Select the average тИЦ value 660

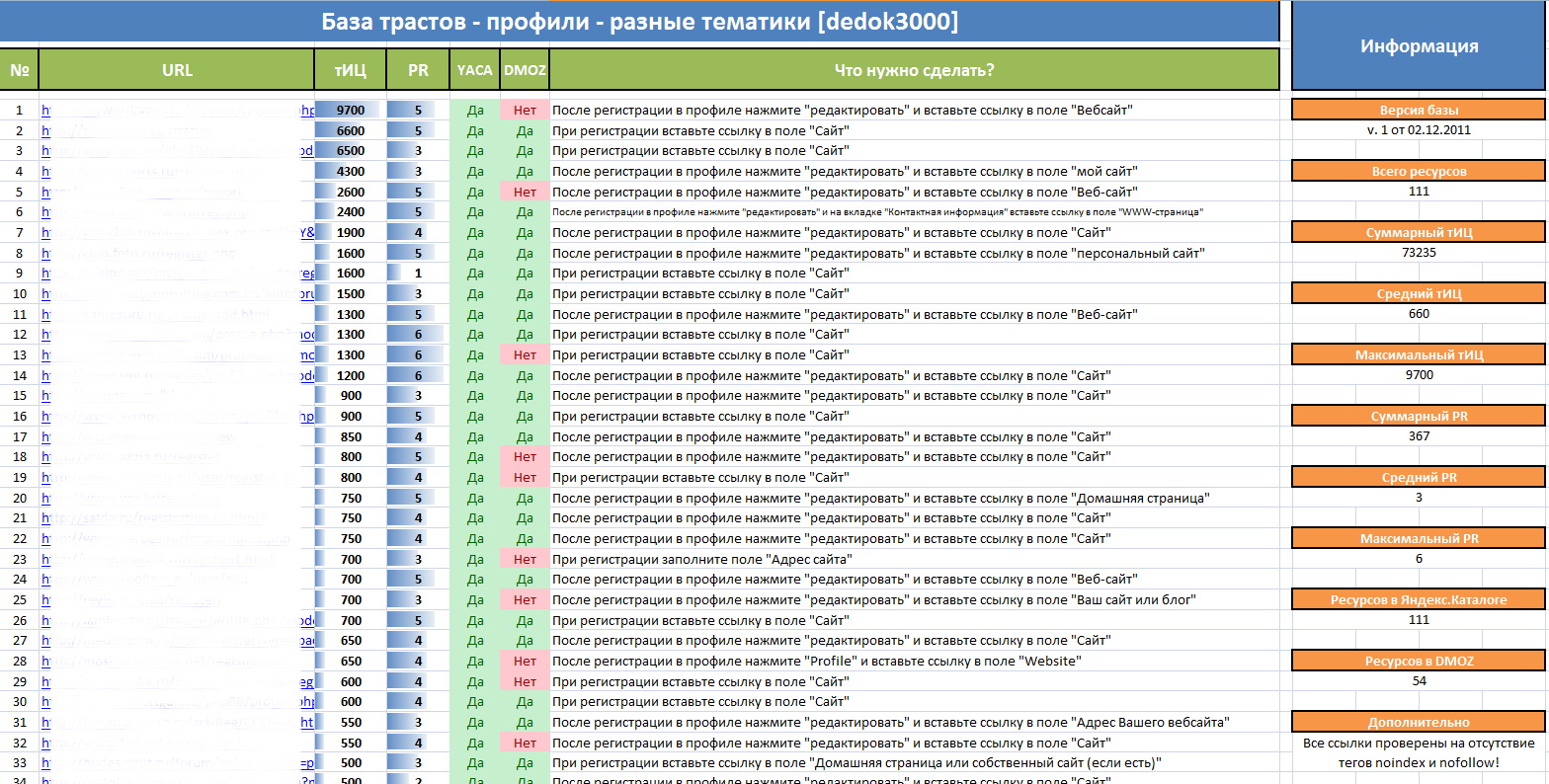pos(1419,314)
